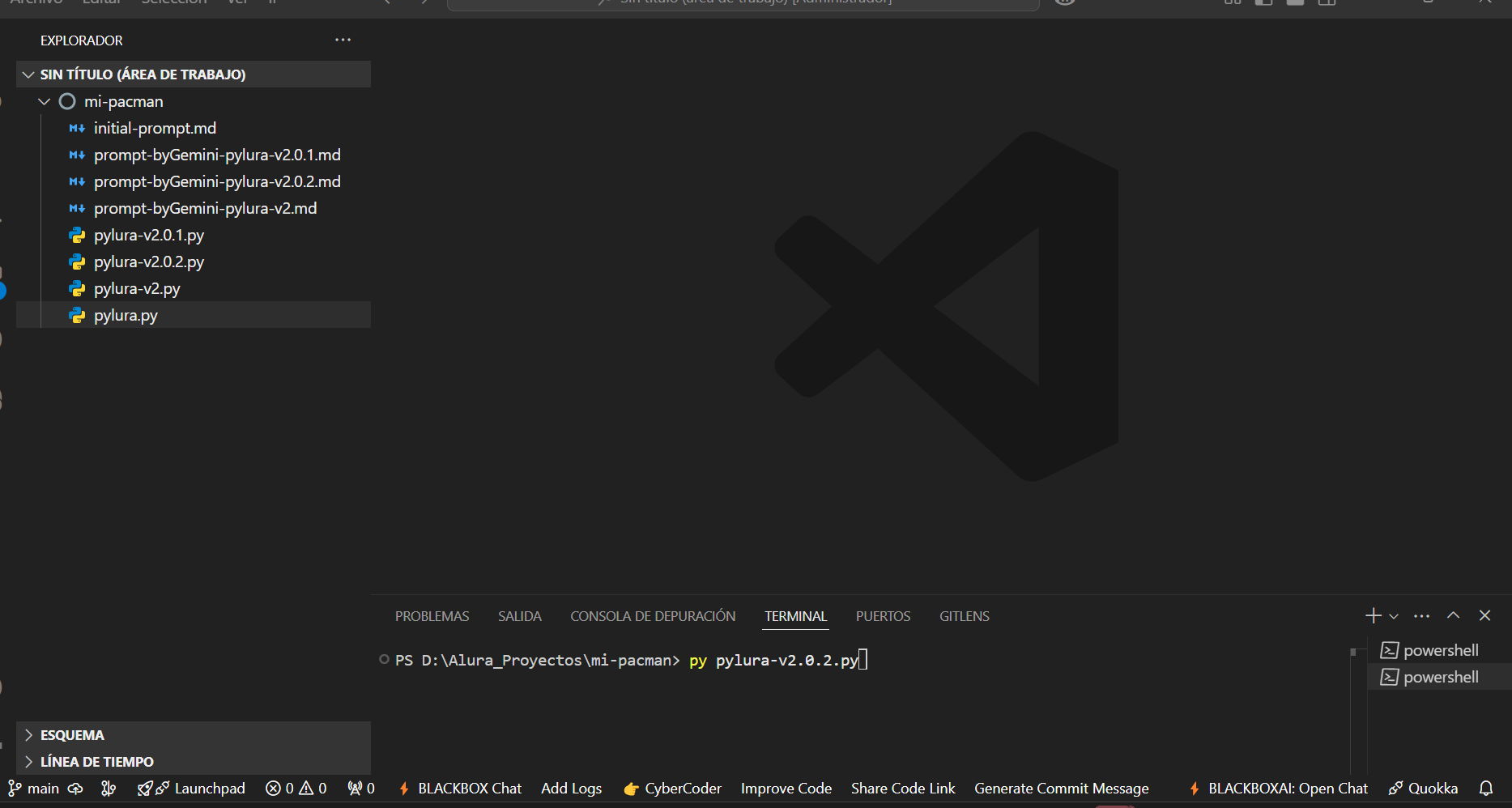Click the cloud publish icon beside main
1512x808 pixels.
pyautogui.click(x=75, y=789)
